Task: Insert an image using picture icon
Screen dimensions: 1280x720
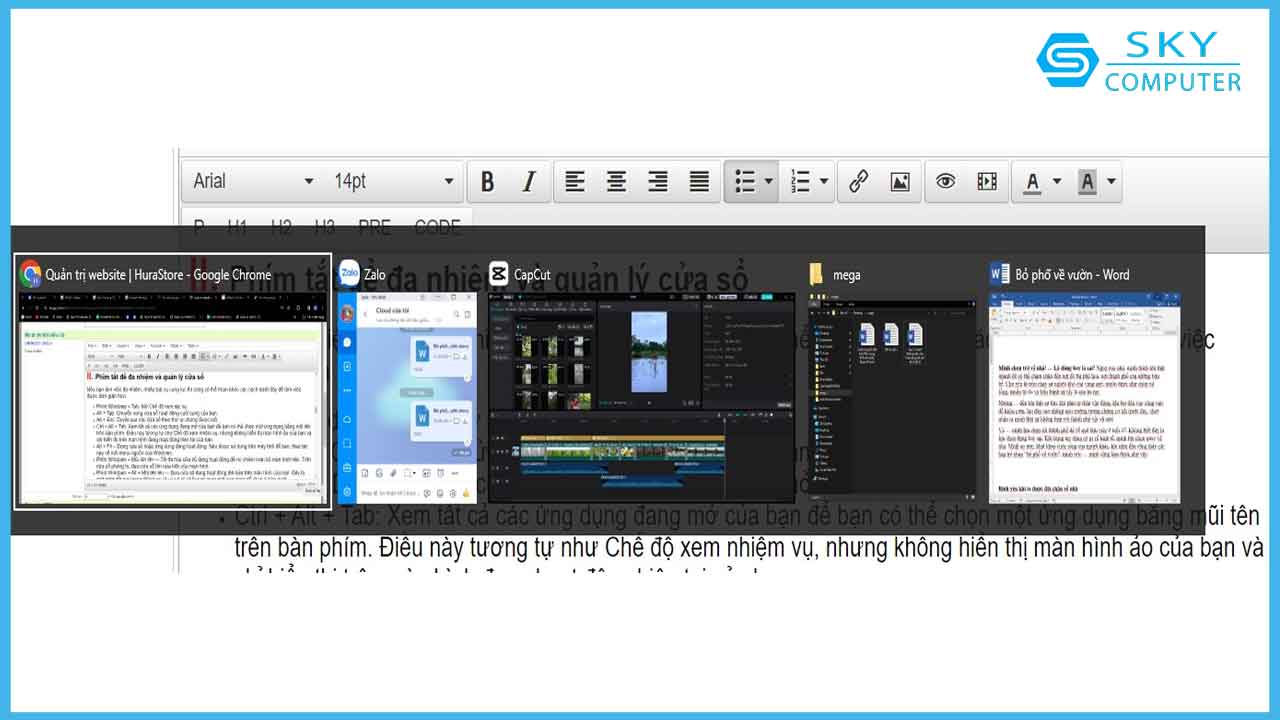Action: (x=899, y=182)
